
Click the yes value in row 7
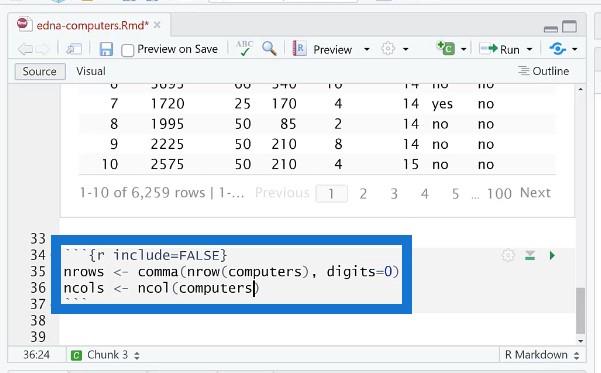point(442,104)
